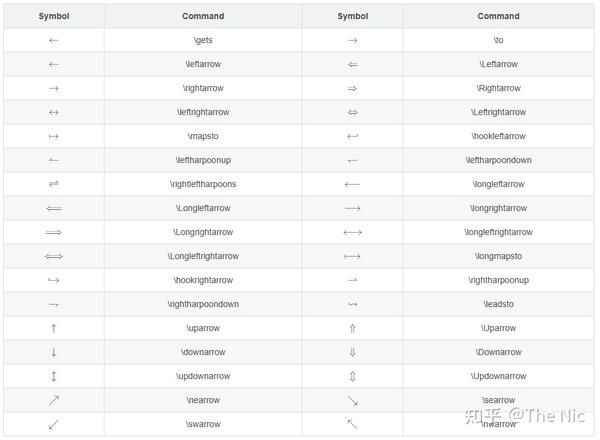Select the \leftharpoondown command cell

(498, 160)
